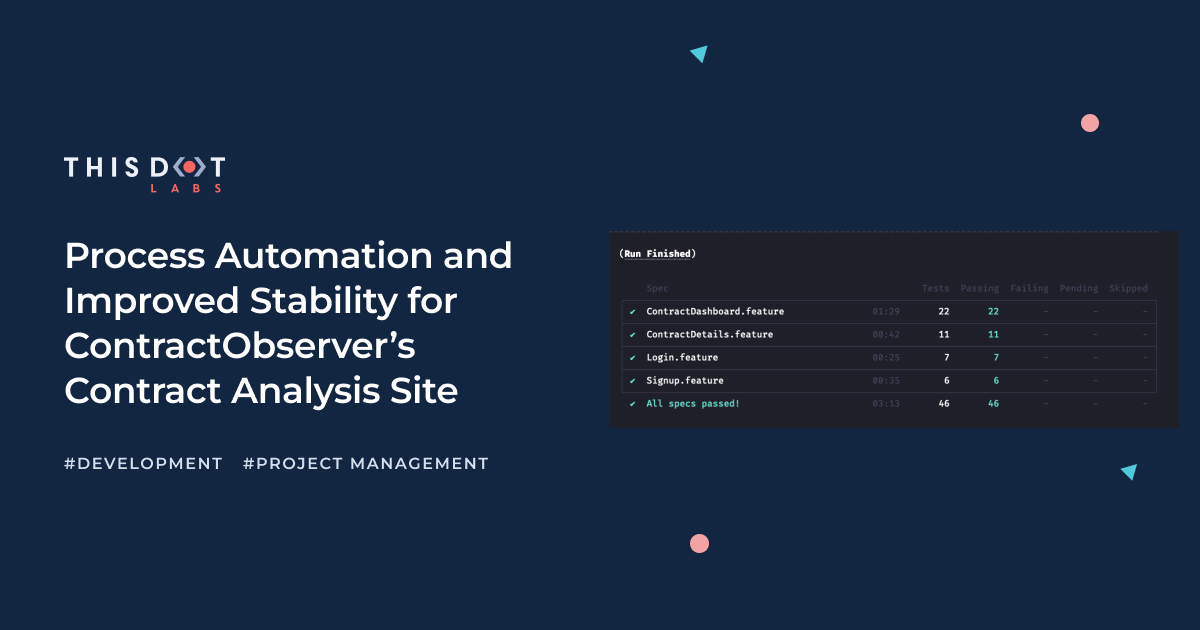Select the Login.feature spec name

point(682,357)
